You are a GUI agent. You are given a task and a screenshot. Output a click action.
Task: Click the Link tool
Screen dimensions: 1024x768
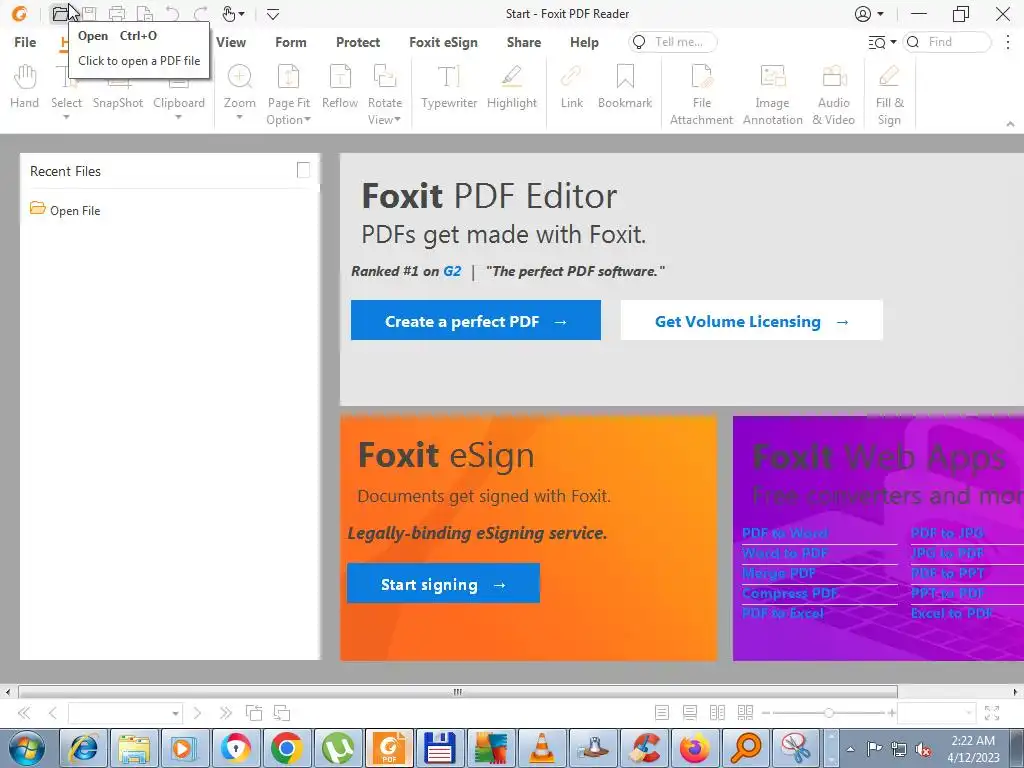(571, 87)
